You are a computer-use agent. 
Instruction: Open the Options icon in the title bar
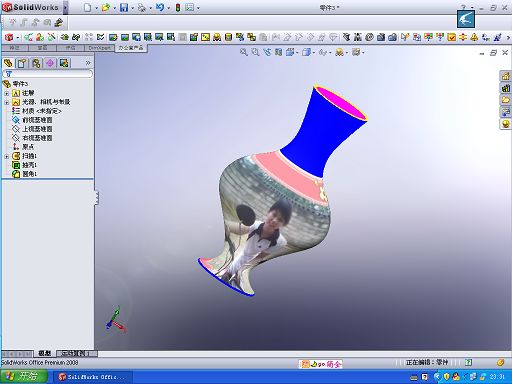click(x=189, y=7)
